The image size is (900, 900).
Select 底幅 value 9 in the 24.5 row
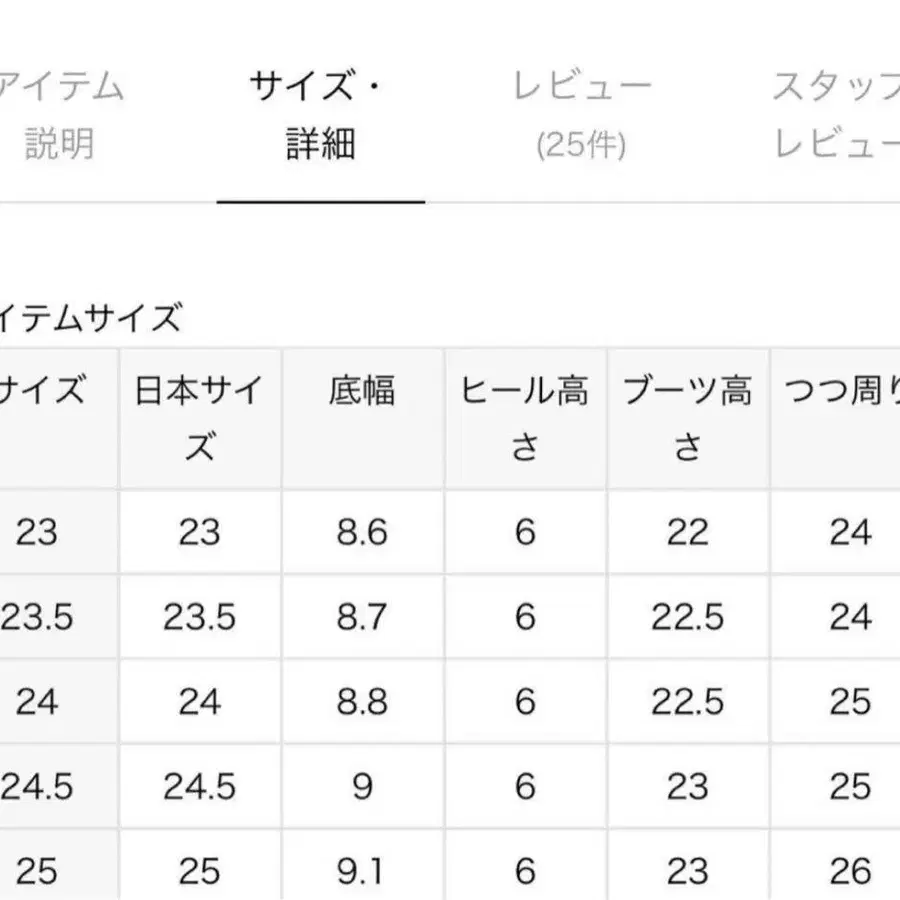coord(362,787)
